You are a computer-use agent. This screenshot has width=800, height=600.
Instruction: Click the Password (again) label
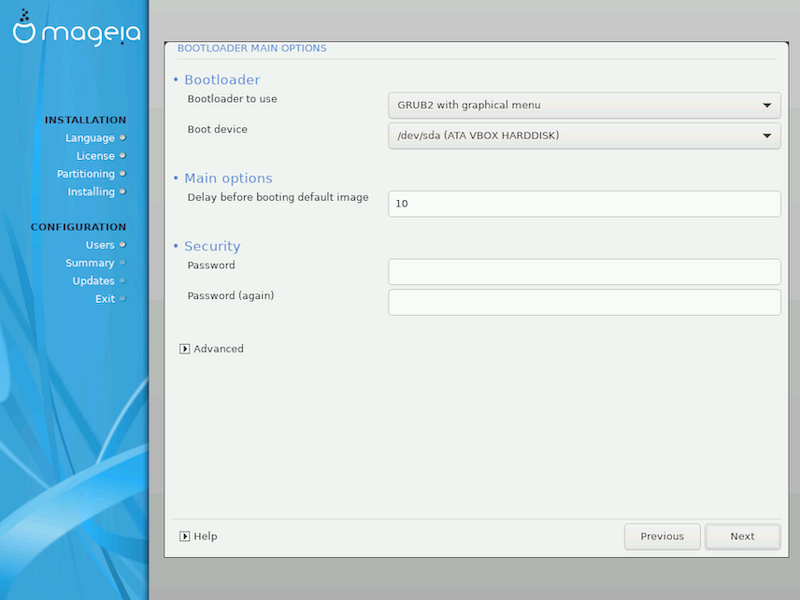(231, 296)
